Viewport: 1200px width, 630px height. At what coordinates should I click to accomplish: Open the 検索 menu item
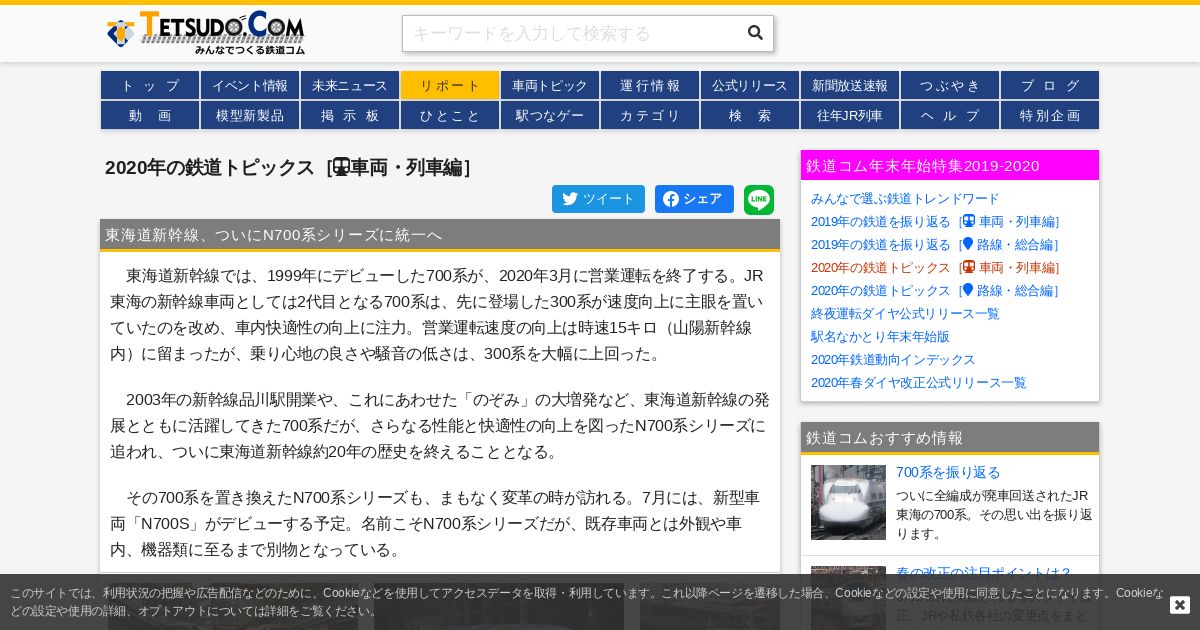750,115
